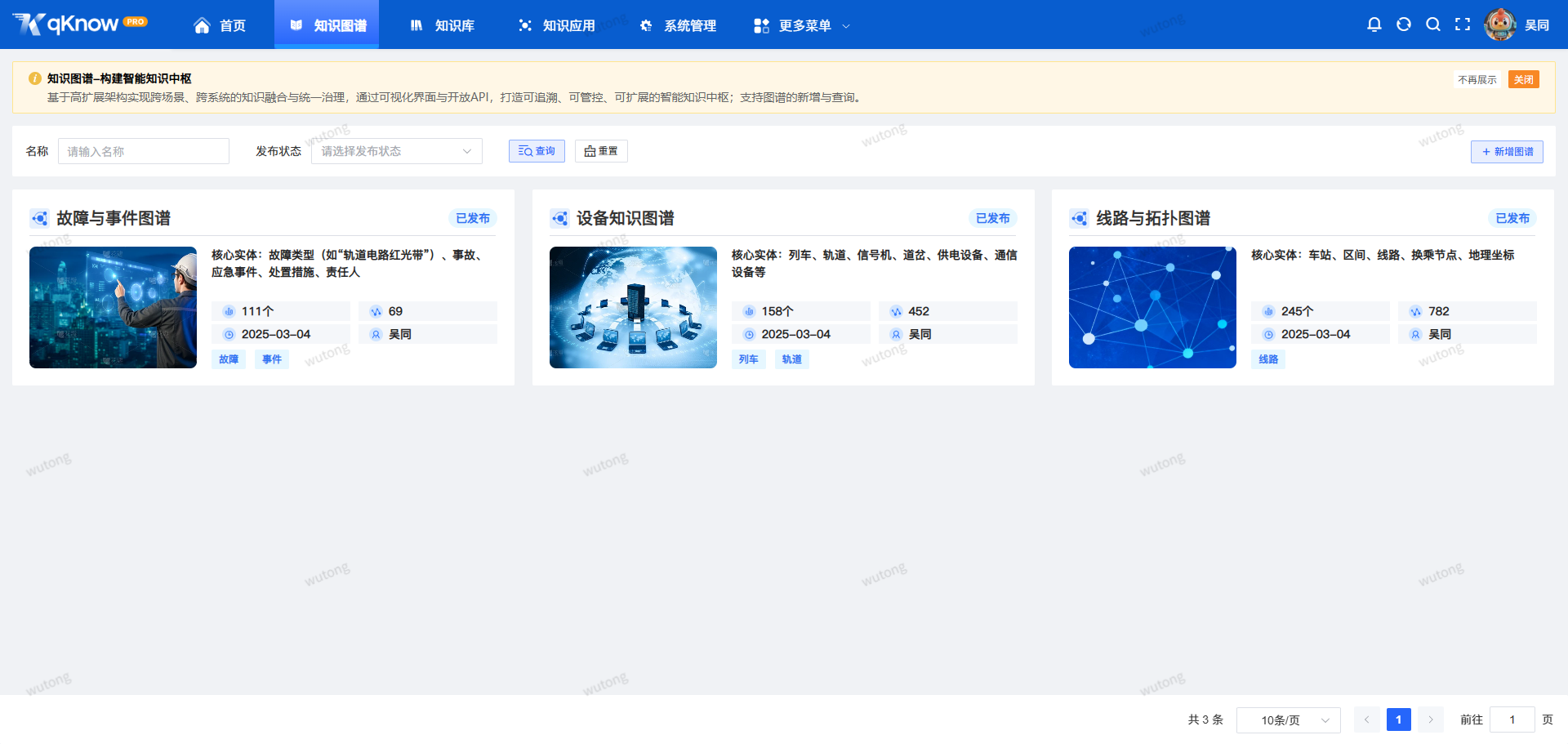Open the 发布状态 status dropdown
Viewport: 1568px width, 744px height.
coord(396,151)
